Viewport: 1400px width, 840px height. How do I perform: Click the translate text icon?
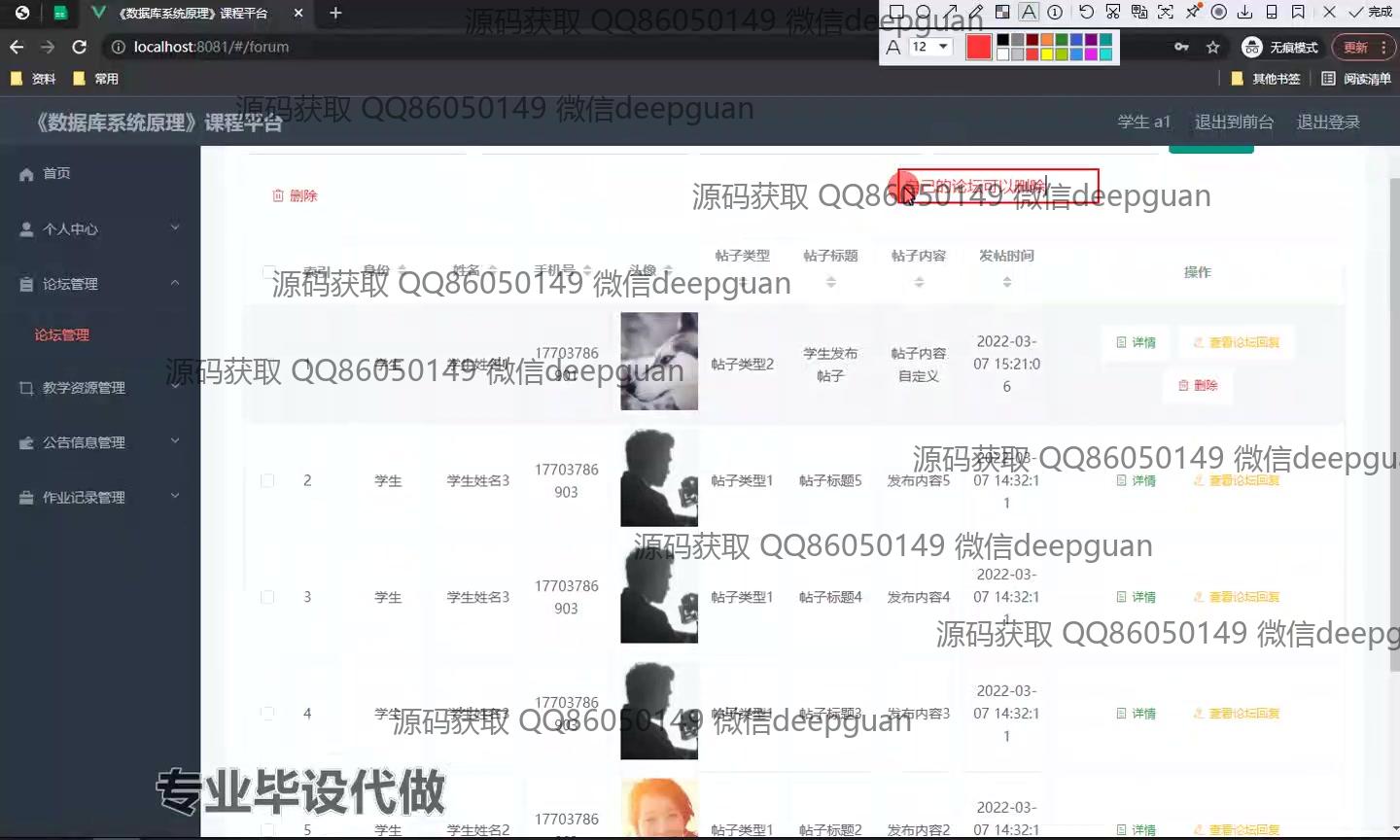click(1139, 12)
